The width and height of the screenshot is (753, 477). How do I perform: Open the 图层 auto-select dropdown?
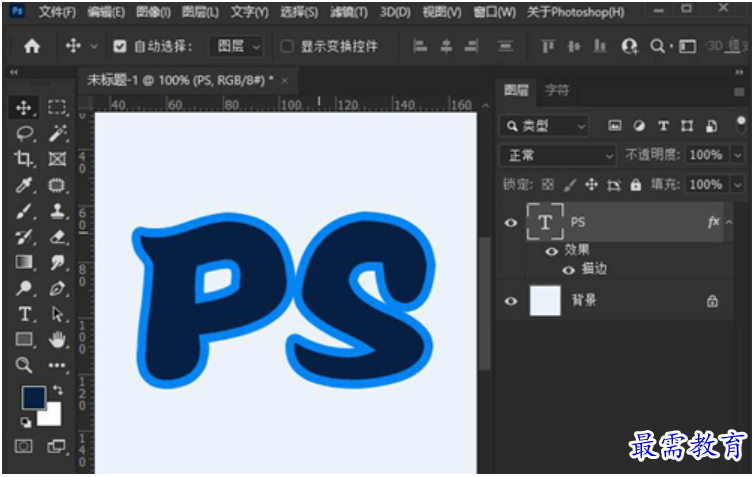pos(236,47)
